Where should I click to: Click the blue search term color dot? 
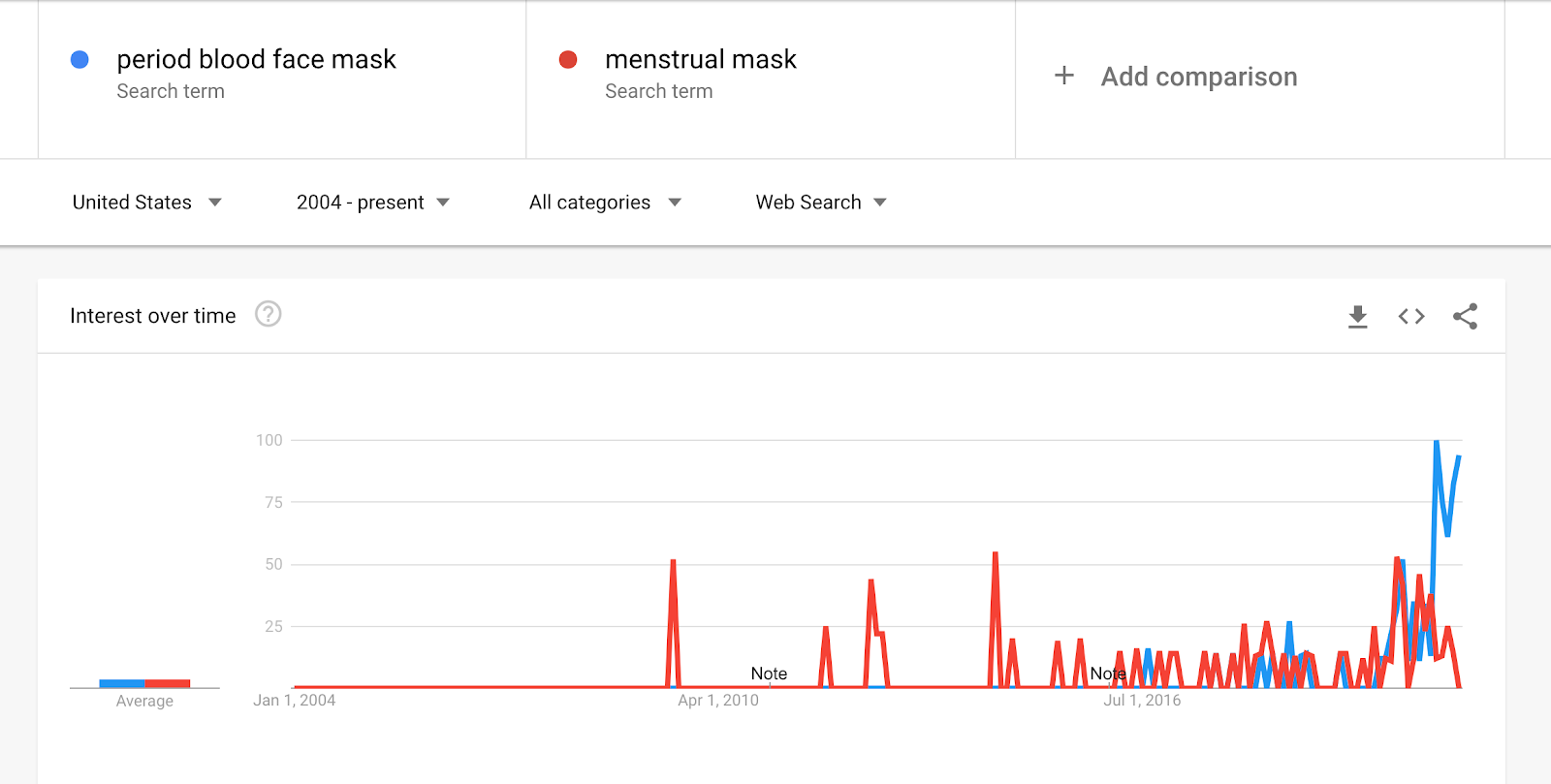click(79, 59)
